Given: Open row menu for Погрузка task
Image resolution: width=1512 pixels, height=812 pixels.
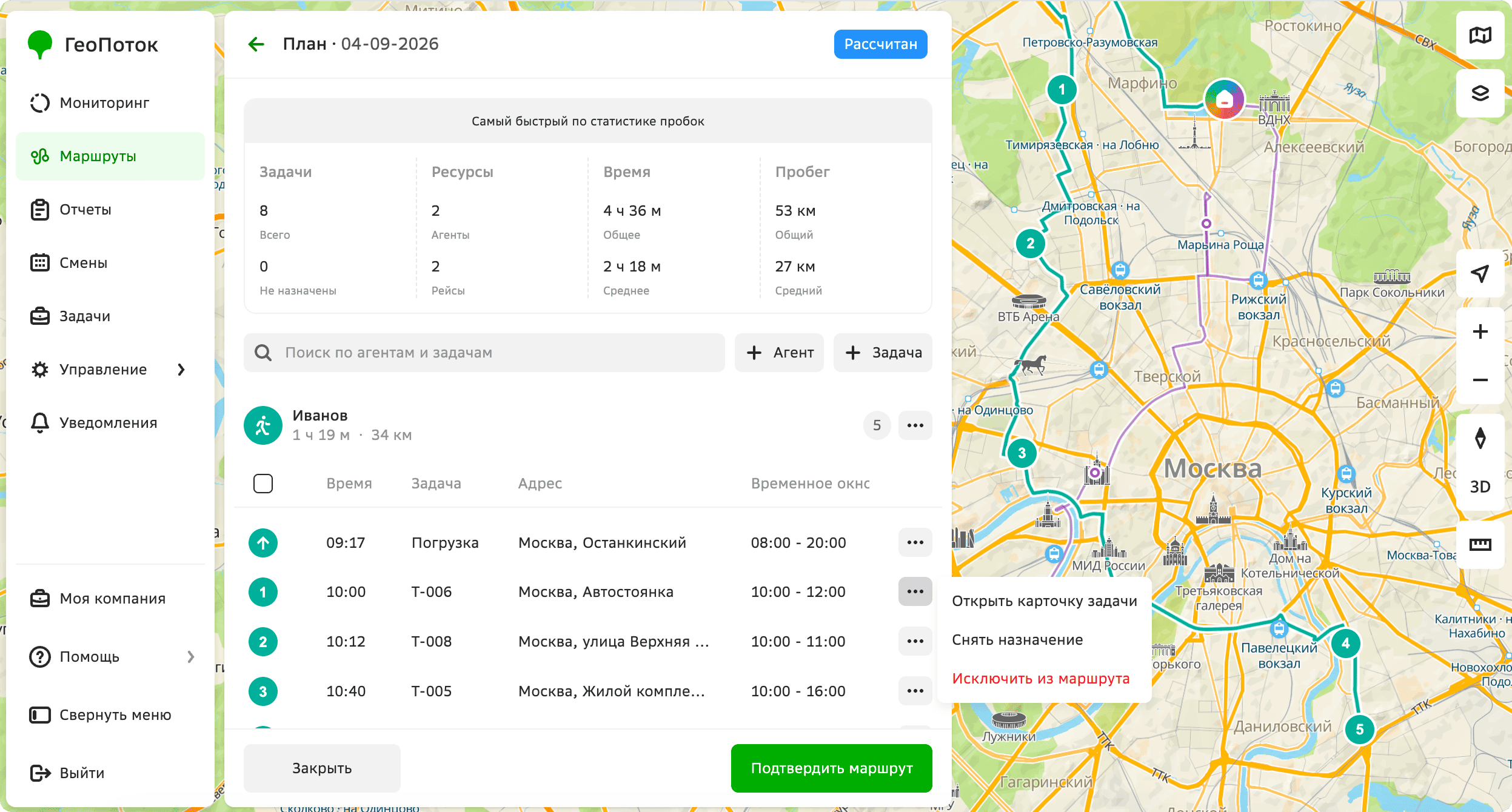Looking at the screenshot, I should [915, 542].
